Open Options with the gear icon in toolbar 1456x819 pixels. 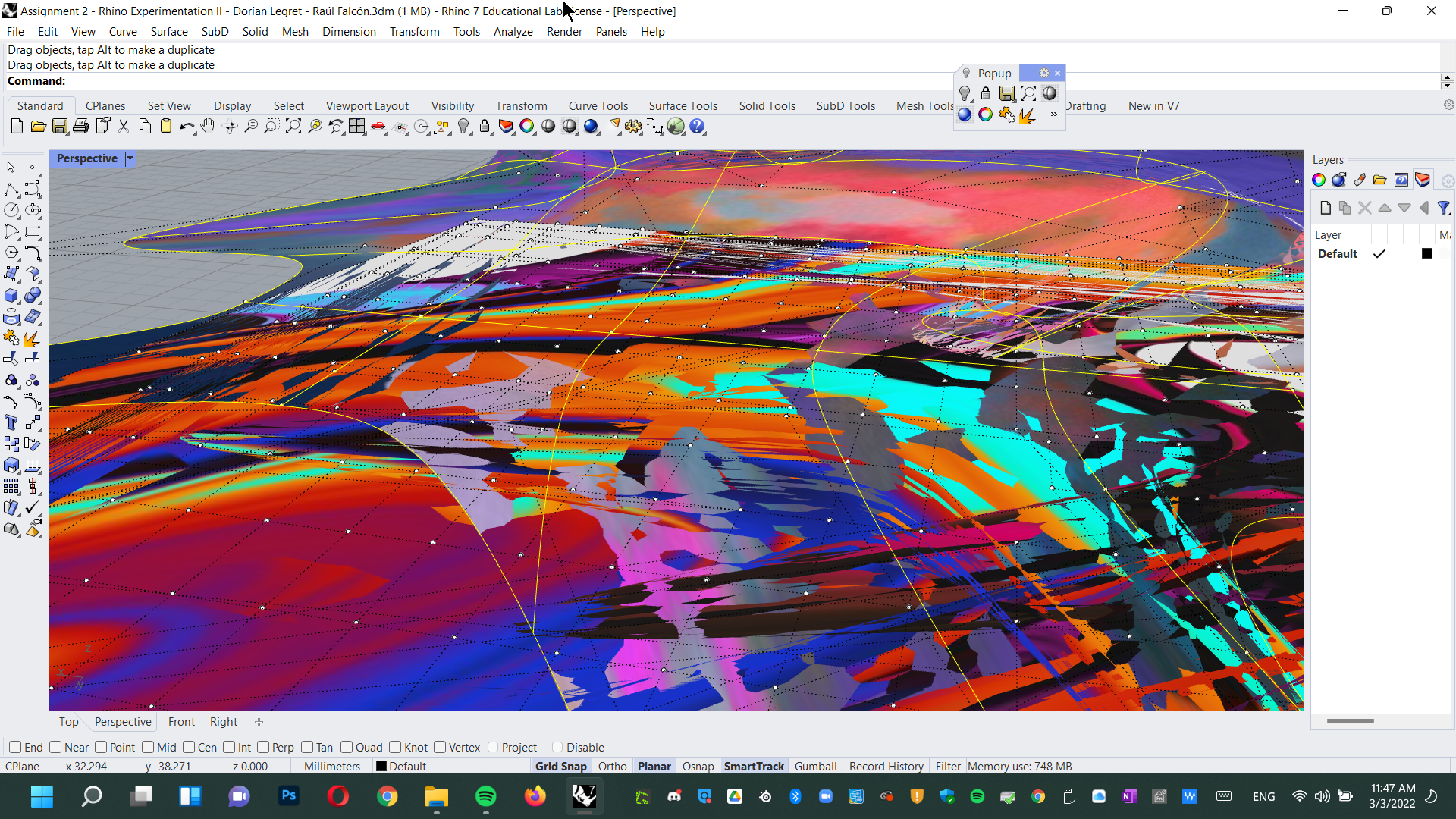coord(633,127)
